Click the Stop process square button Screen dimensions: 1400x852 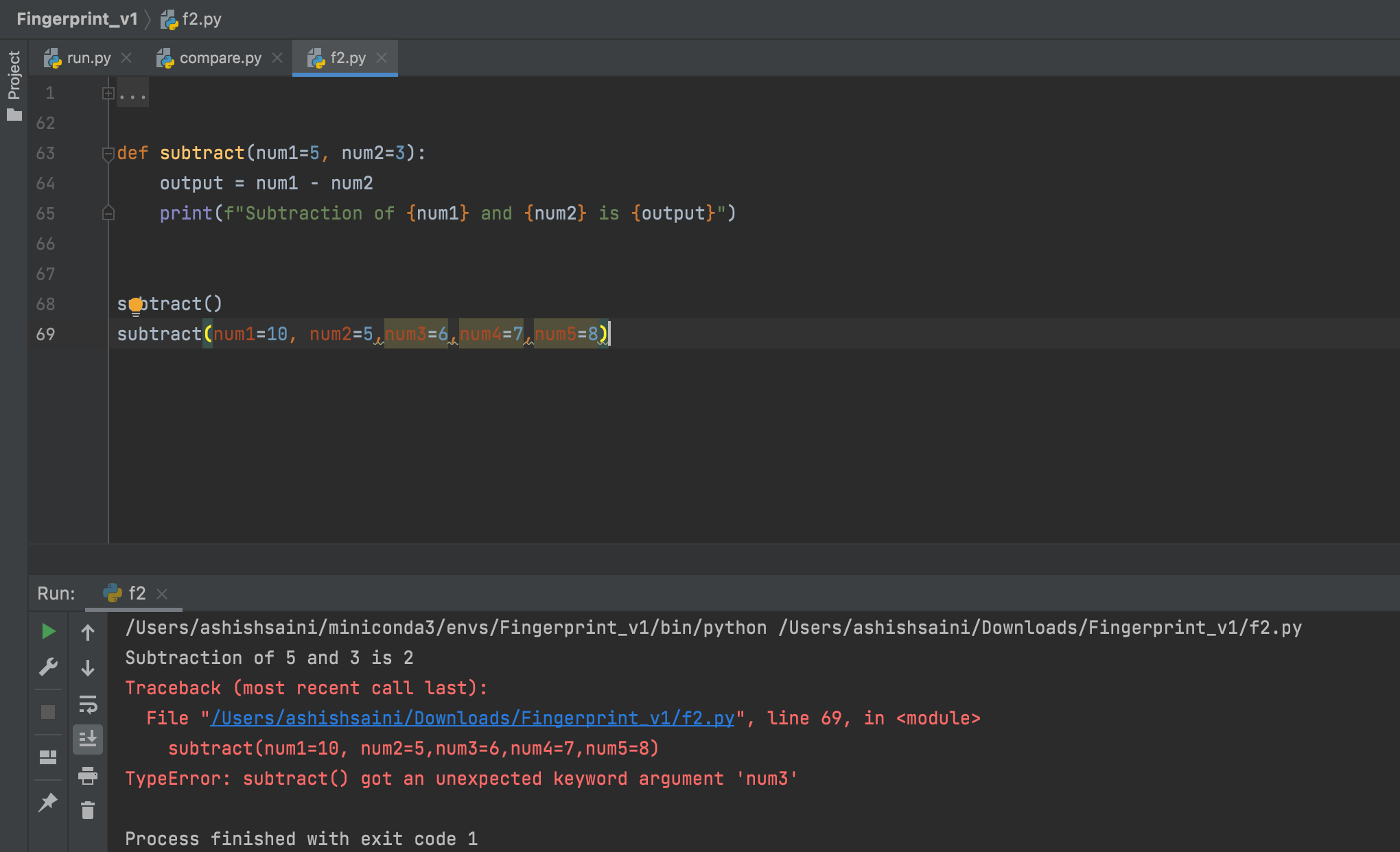(x=48, y=712)
